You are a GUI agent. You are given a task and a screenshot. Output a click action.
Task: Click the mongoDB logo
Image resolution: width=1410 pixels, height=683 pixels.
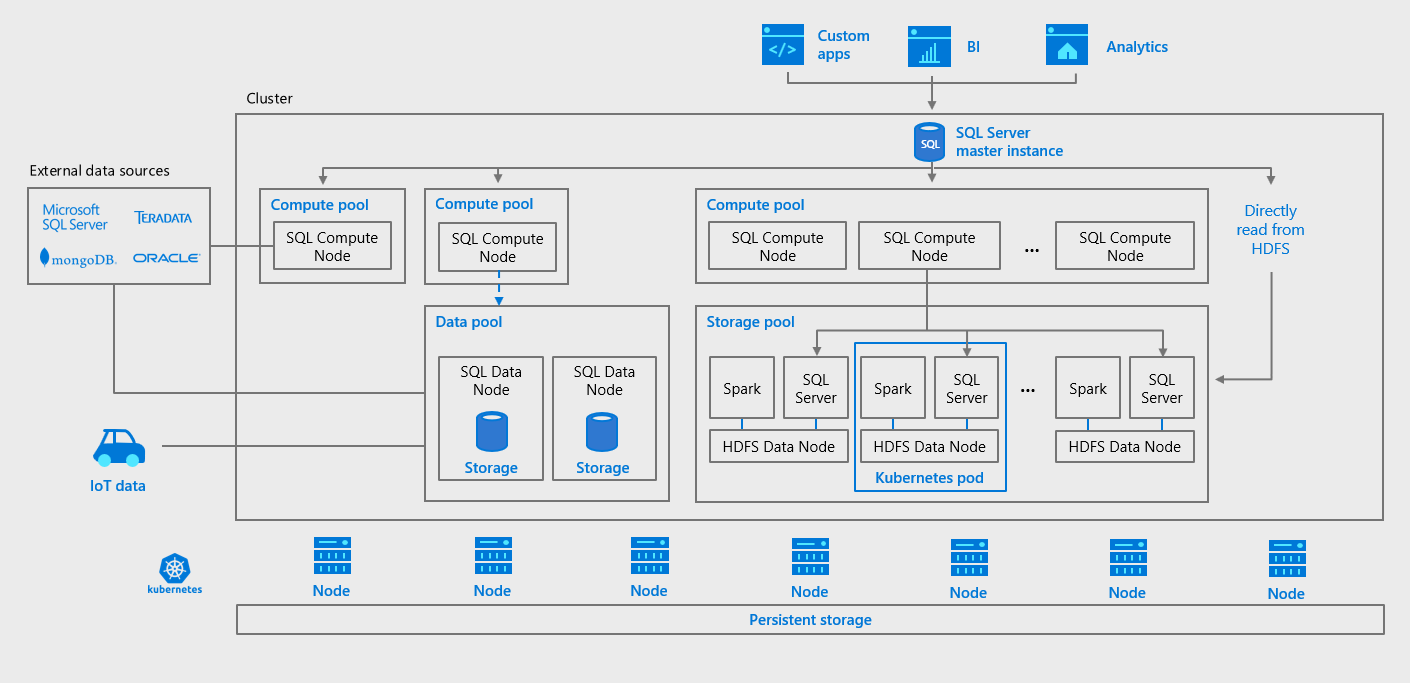point(79,257)
